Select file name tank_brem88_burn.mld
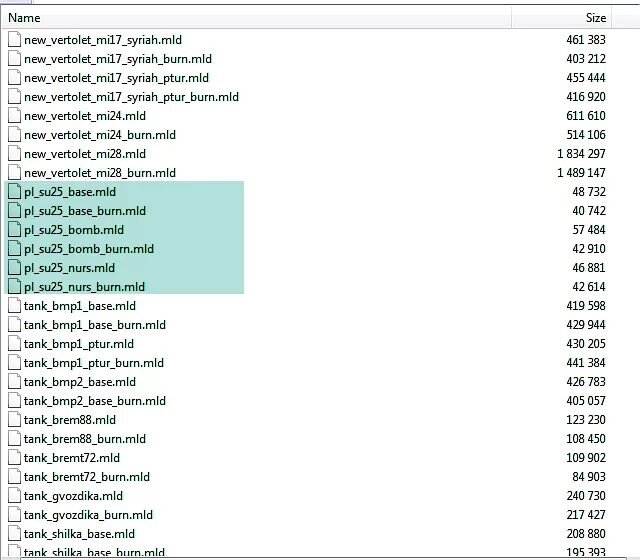Viewport: 640px width, 560px height. tap(85, 439)
